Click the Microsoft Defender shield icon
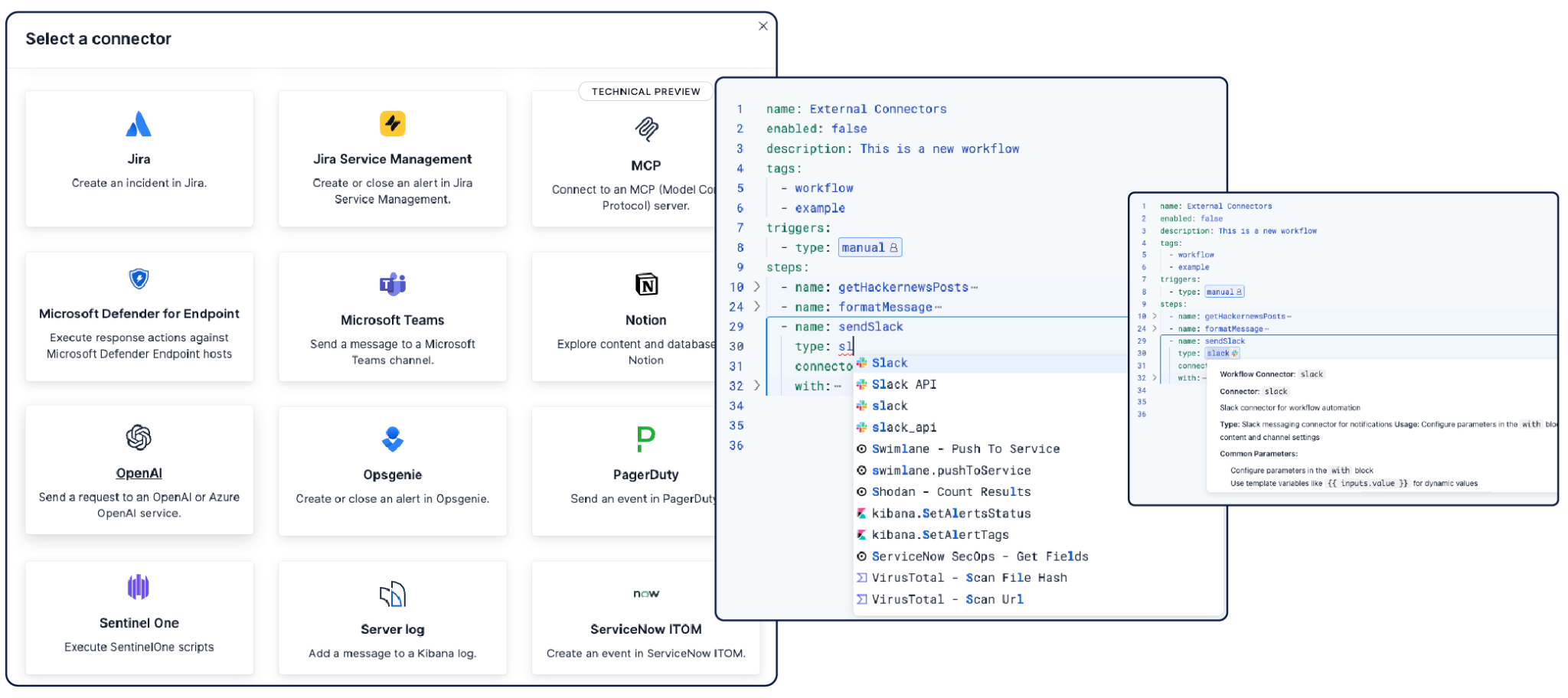 coord(139,279)
